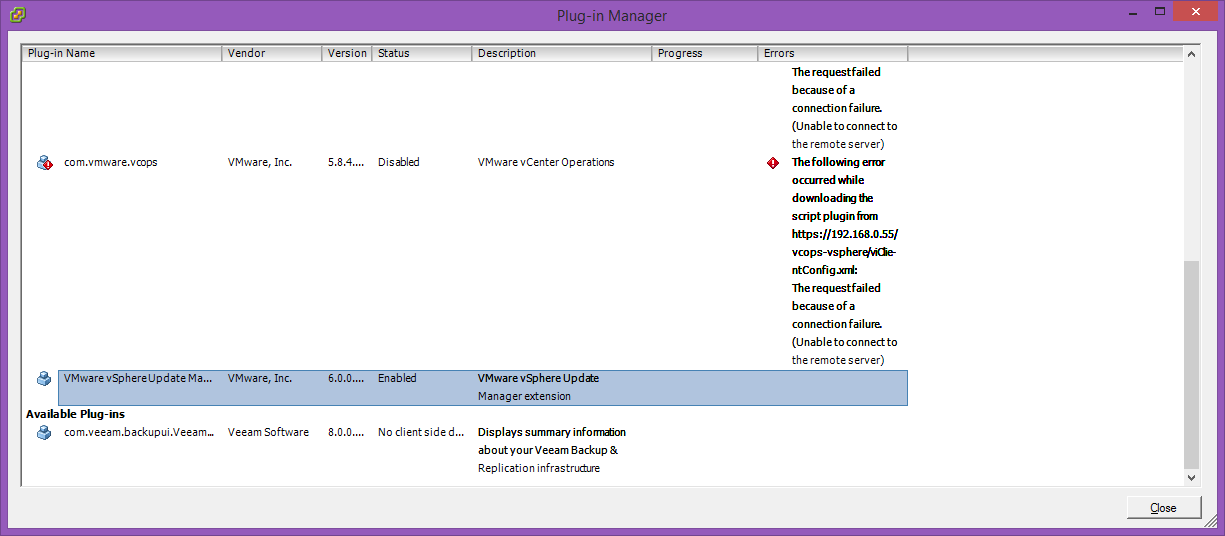The width and height of the screenshot is (1225, 536).
Task: Click the scrollbar up arrow
Action: coord(1190,53)
